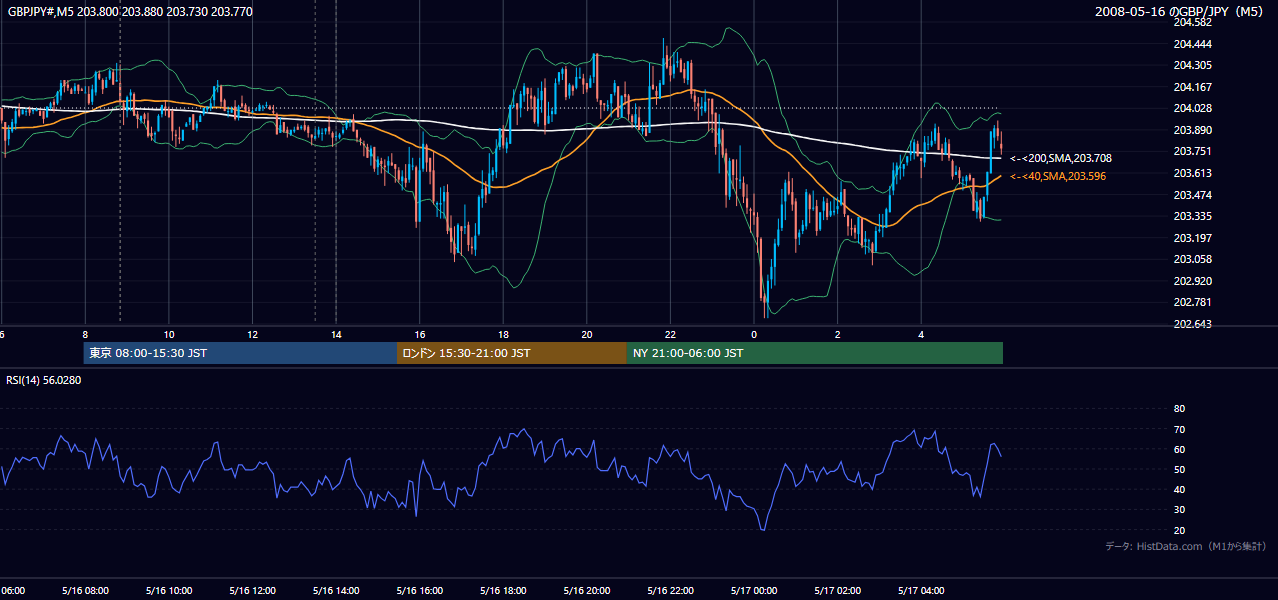Click price axis value 203.197

pyautogui.click(x=1192, y=238)
